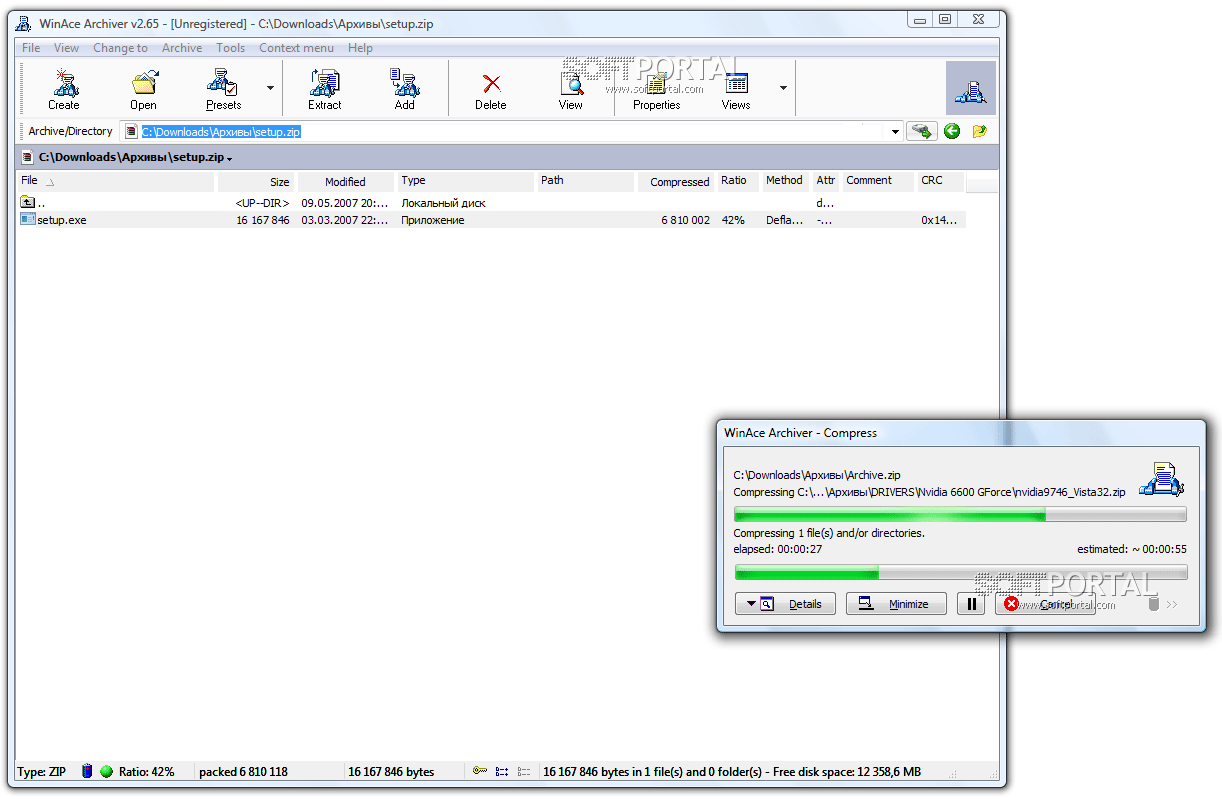This screenshot has height=799, width=1222.
Task: Open the path dropdown beside C:\Downloads\Архивы\setup.zip
Action: coord(230,159)
